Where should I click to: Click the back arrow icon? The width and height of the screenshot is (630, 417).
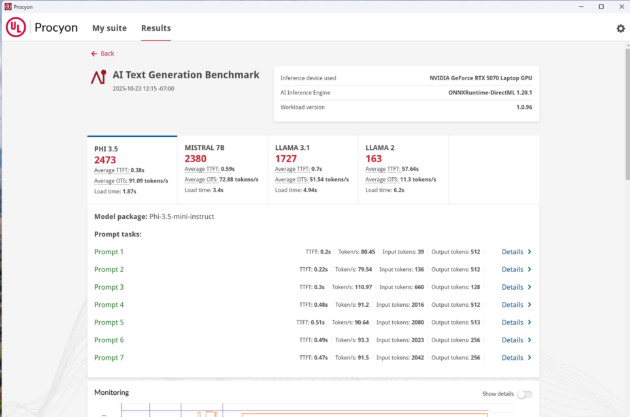point(94,53)
